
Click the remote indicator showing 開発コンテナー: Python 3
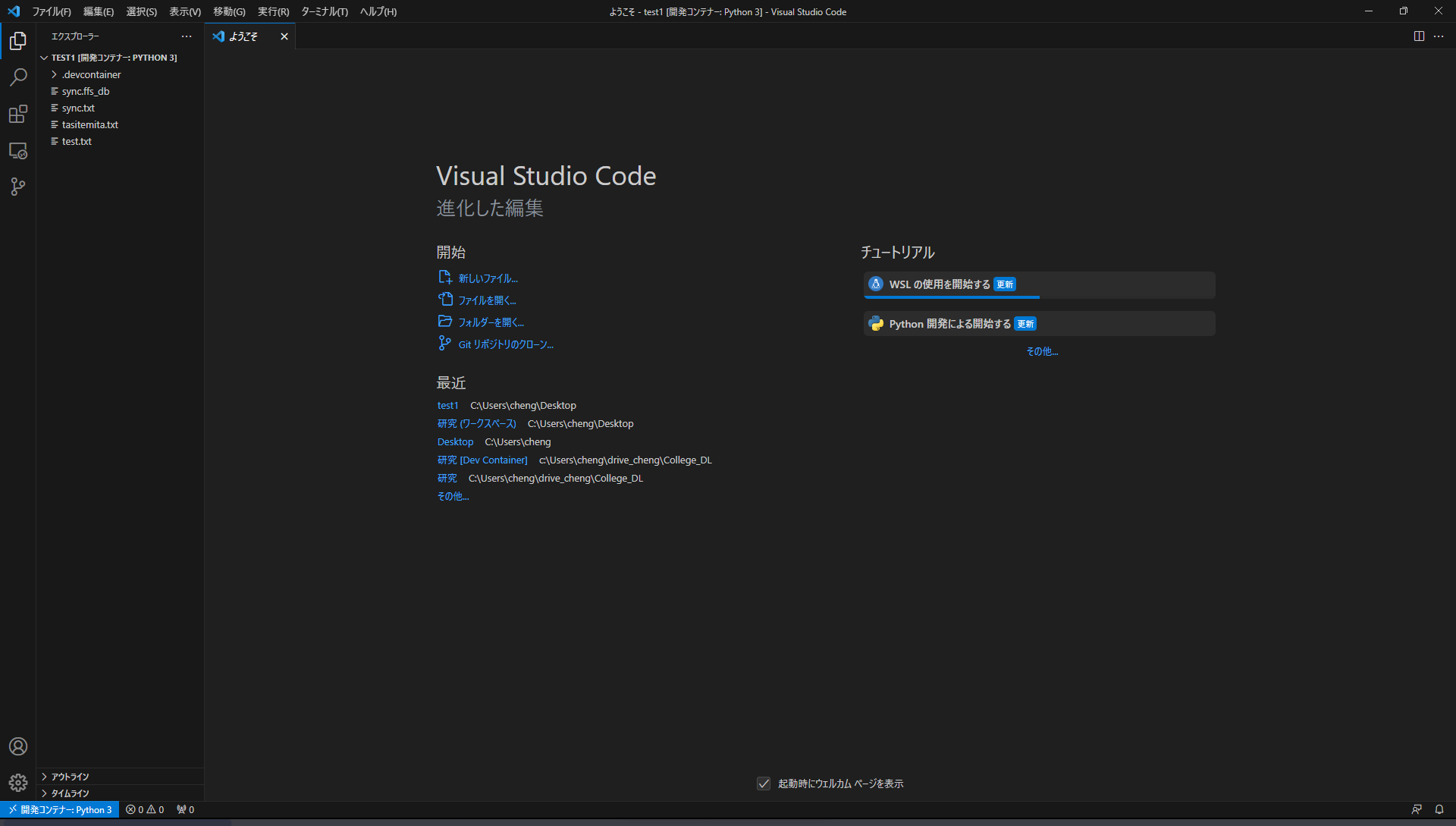tap(60, 809)
